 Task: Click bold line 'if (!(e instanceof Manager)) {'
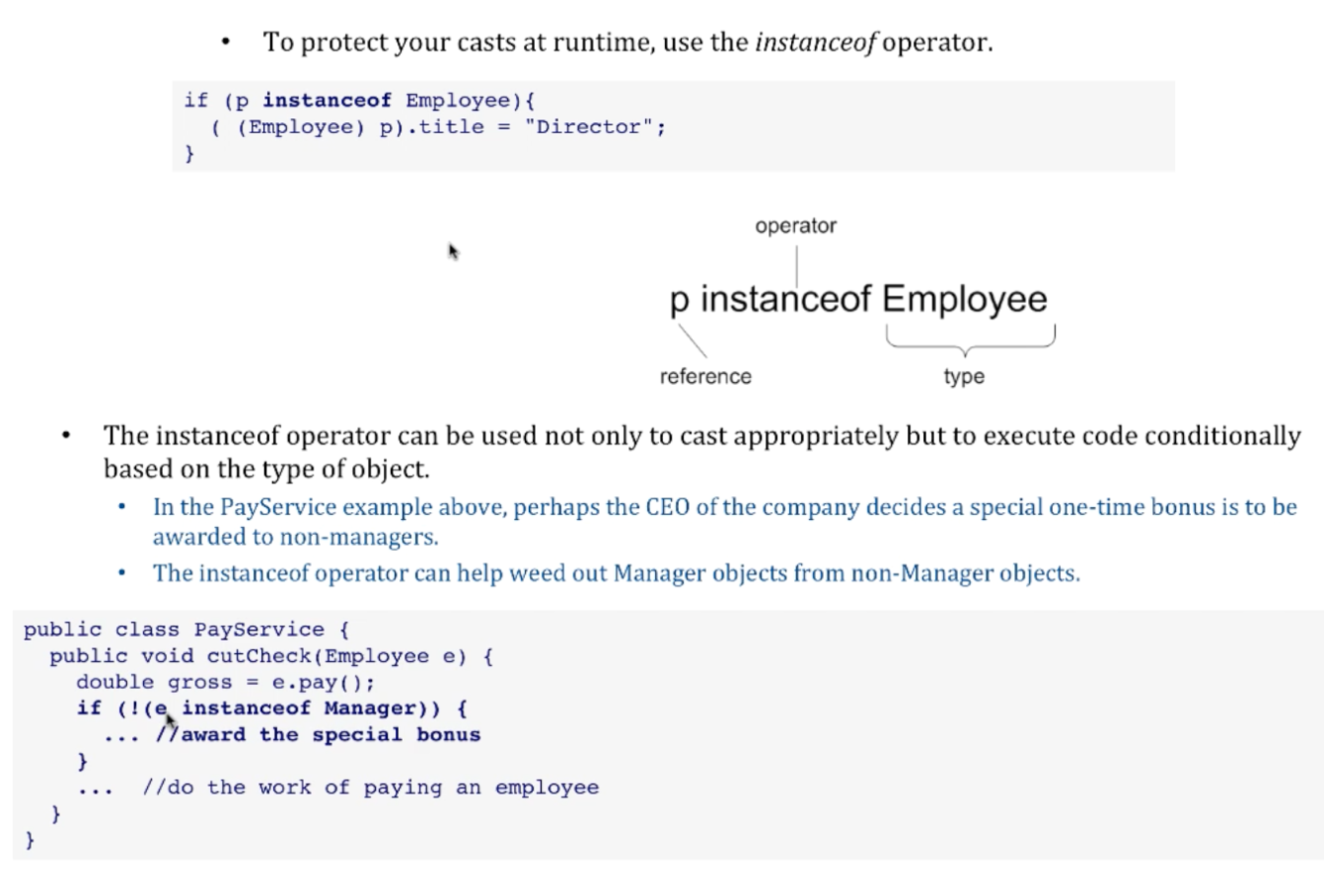coord(272,708)
